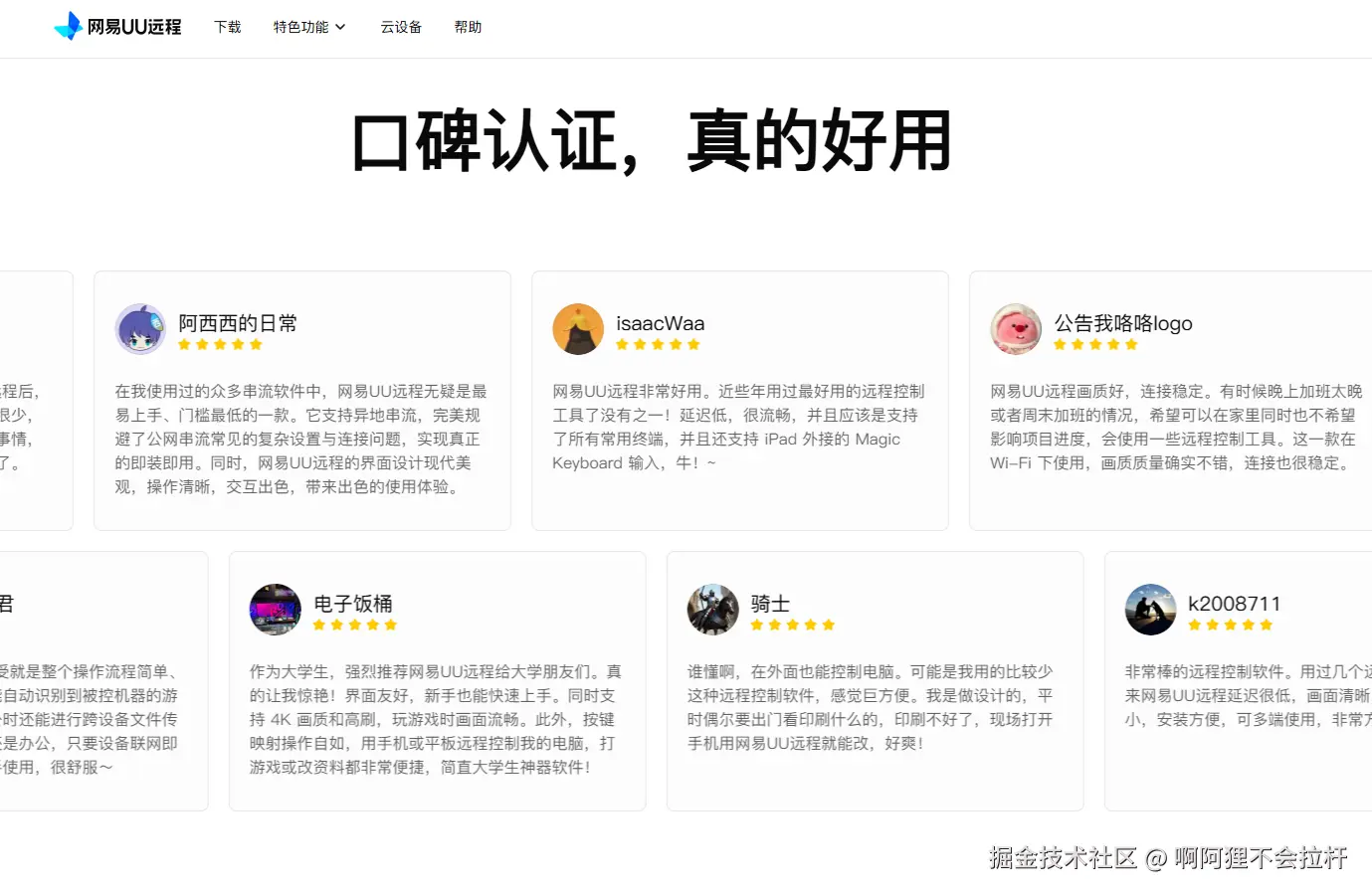Screen dimensions: 1372x896
Task: Click the review text by 公告我咯咯logo
Action: (1176, 427)
